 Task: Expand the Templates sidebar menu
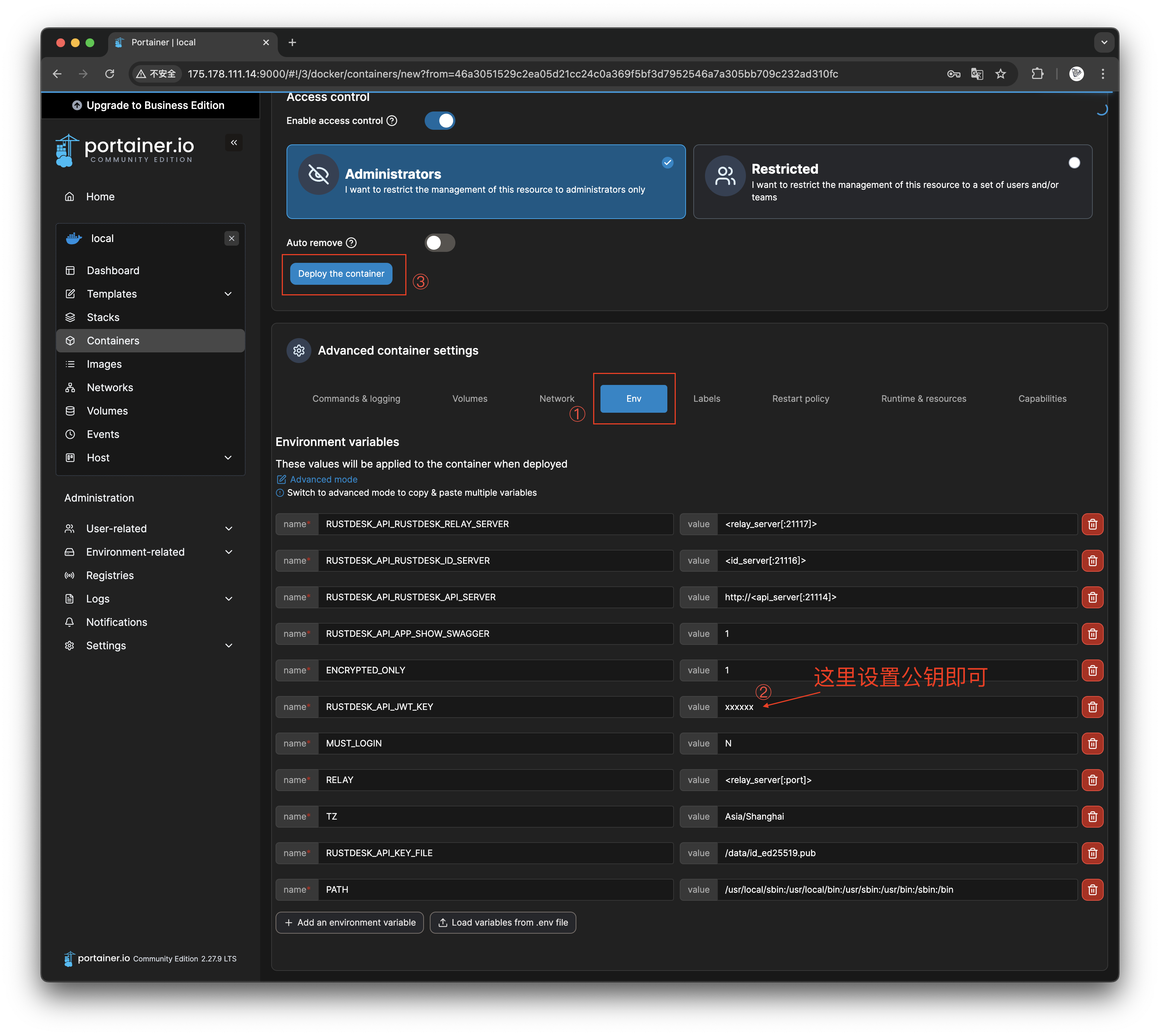228,294
